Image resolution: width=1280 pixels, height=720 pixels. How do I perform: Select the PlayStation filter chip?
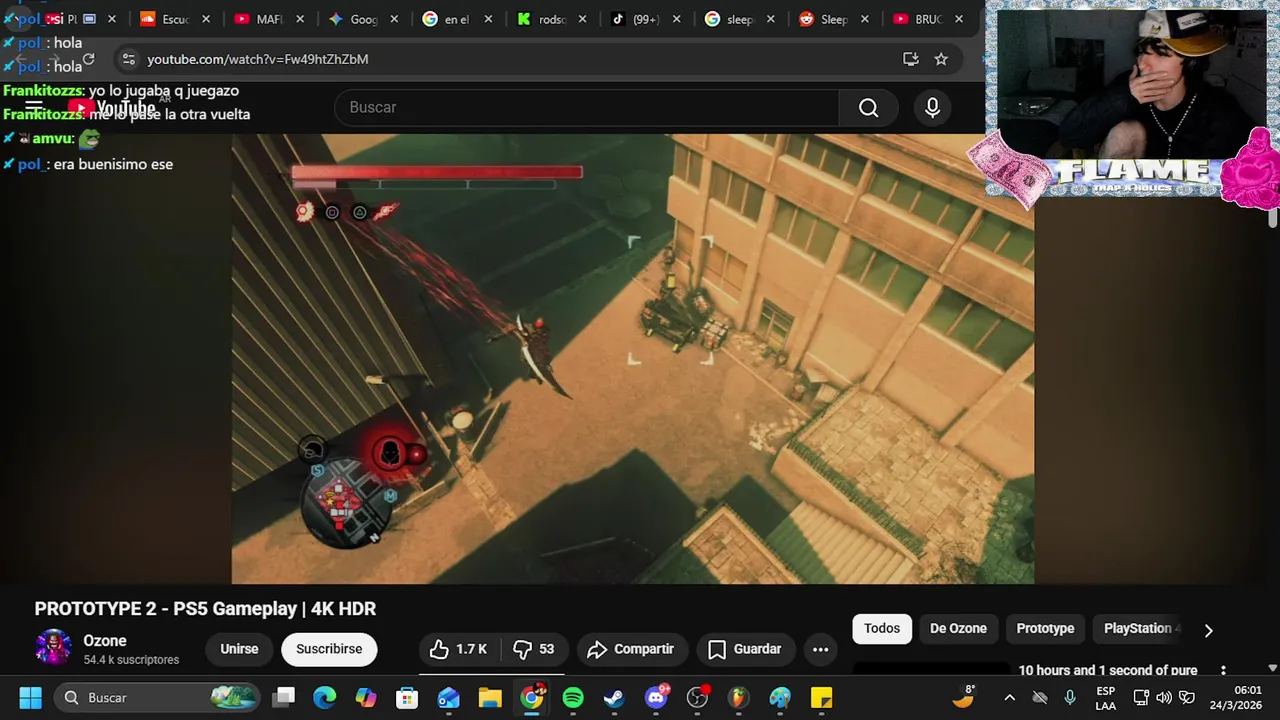[1138, 628]
